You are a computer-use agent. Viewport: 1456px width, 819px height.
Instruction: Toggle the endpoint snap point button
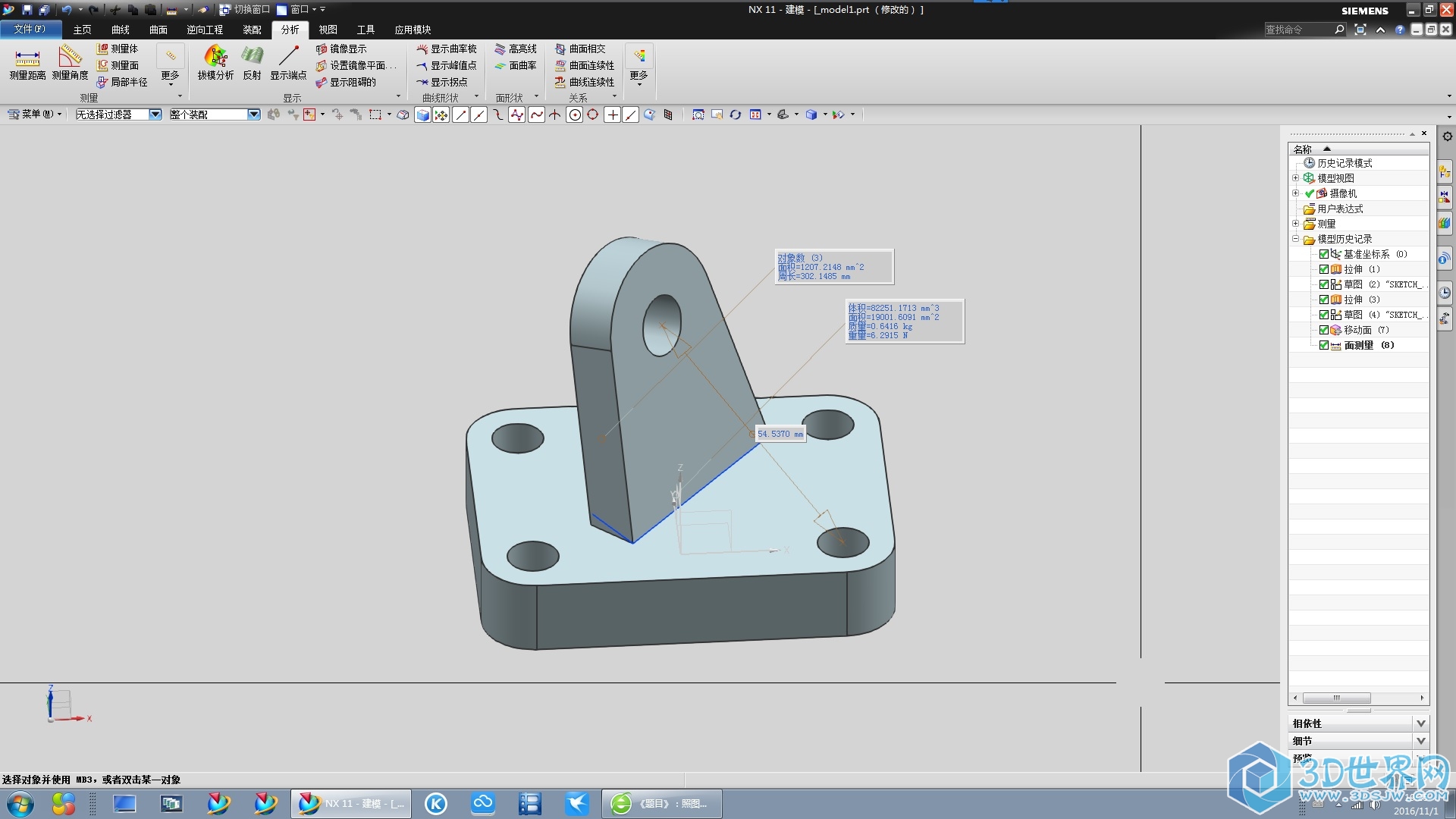[x=460, y=115]
